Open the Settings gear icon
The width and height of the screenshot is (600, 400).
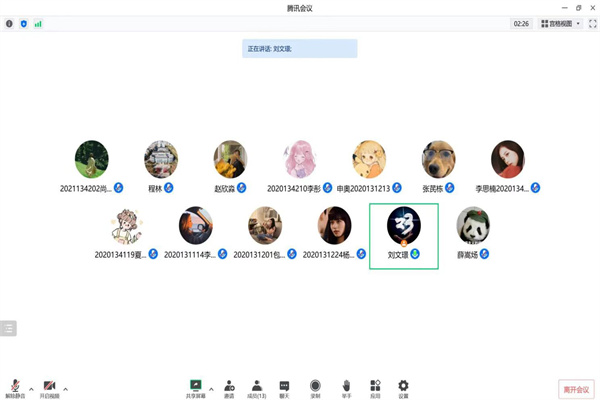[403, 389]
